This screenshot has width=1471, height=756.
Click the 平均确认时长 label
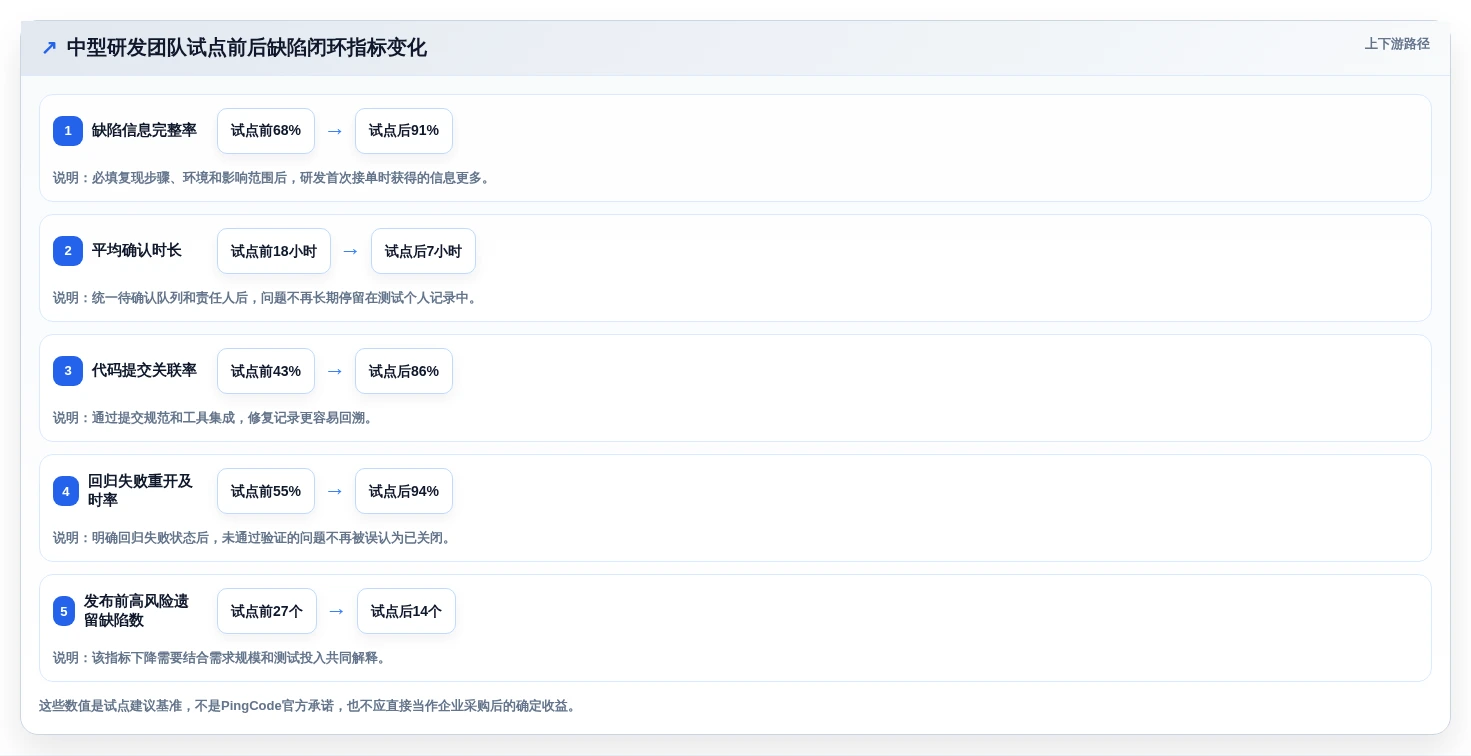click(x=137, y=250)
